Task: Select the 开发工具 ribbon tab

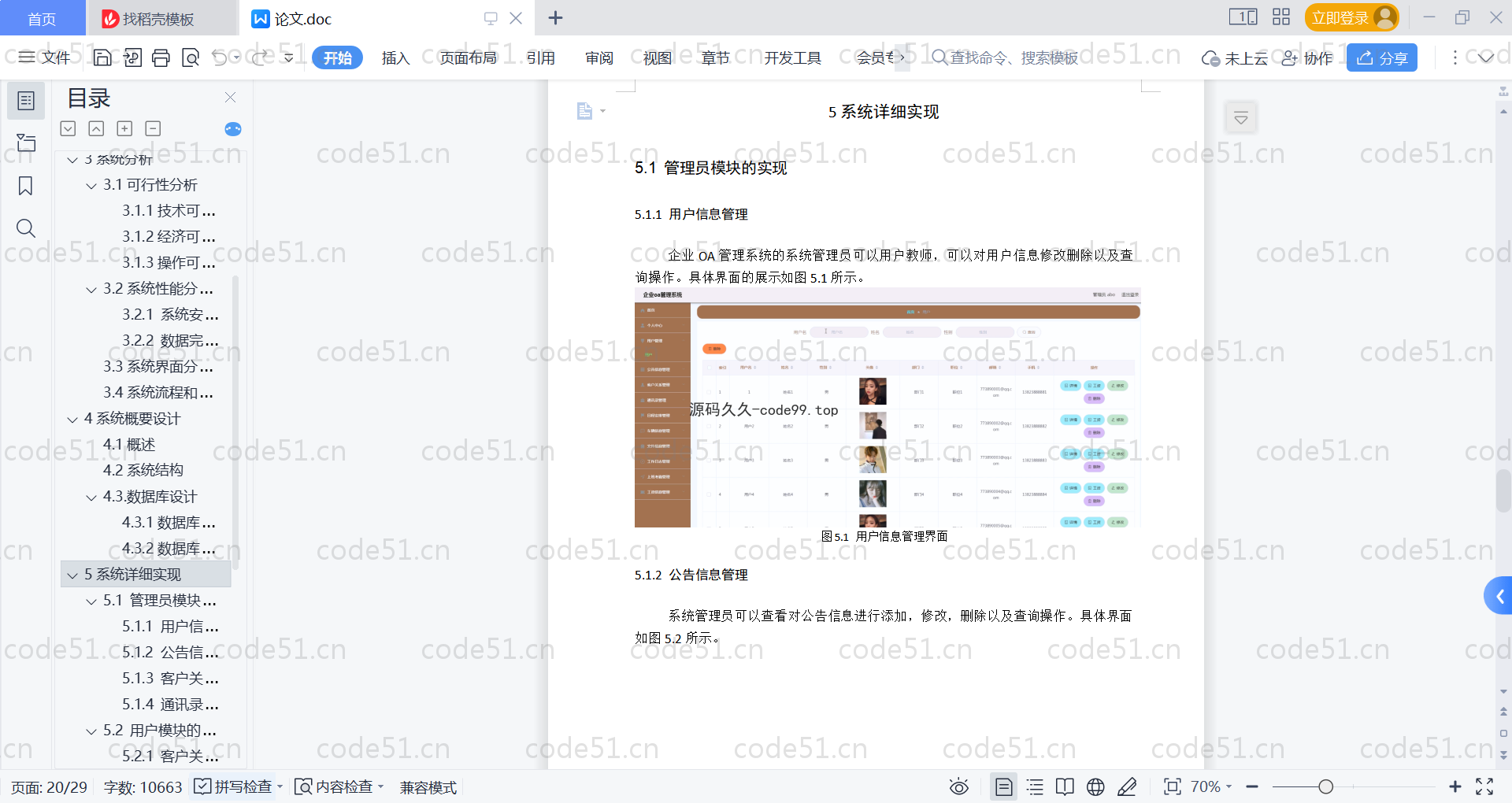Action: coord(792,57)
